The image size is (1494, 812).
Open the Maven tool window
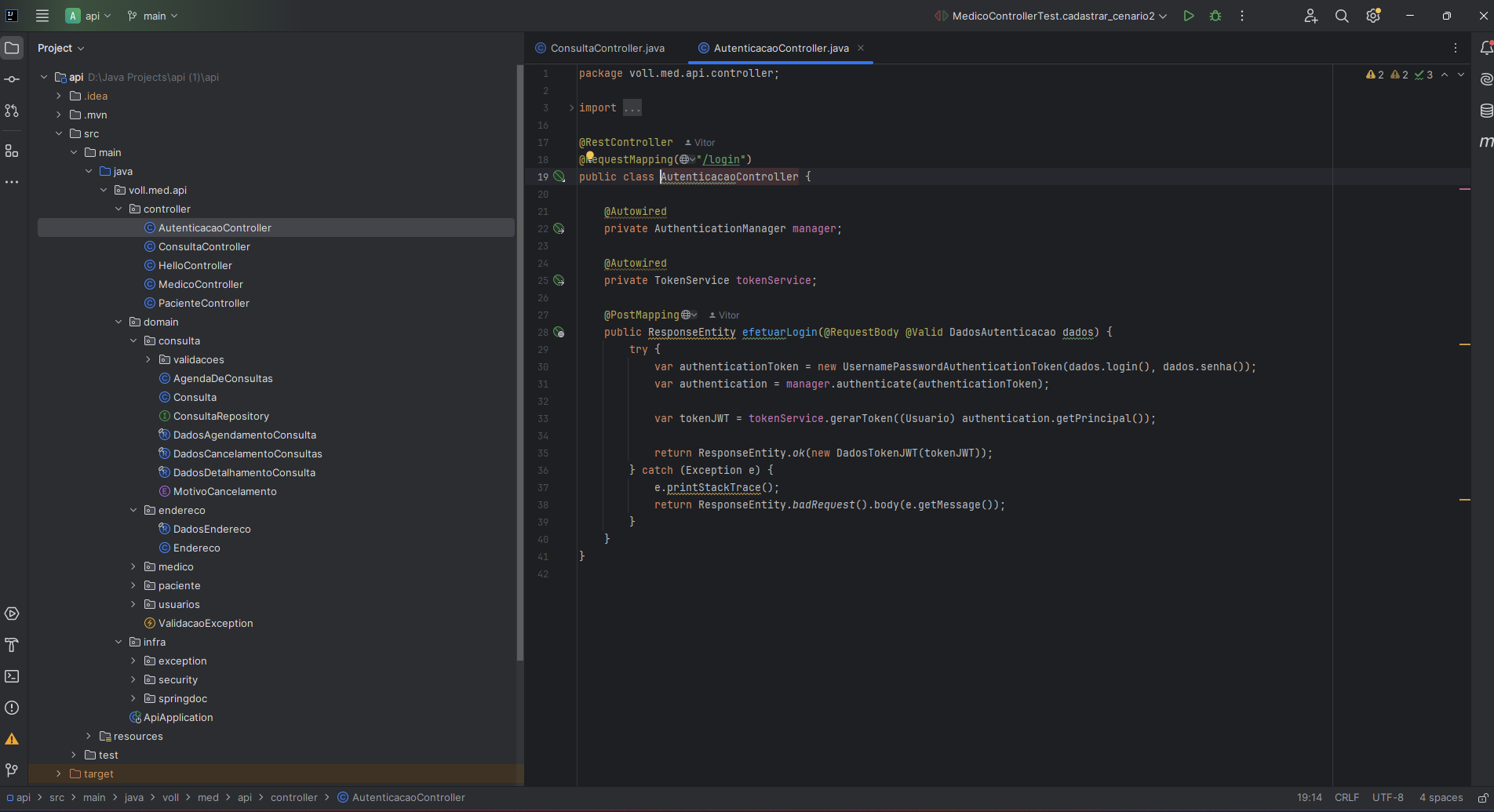pos(1485,142)
